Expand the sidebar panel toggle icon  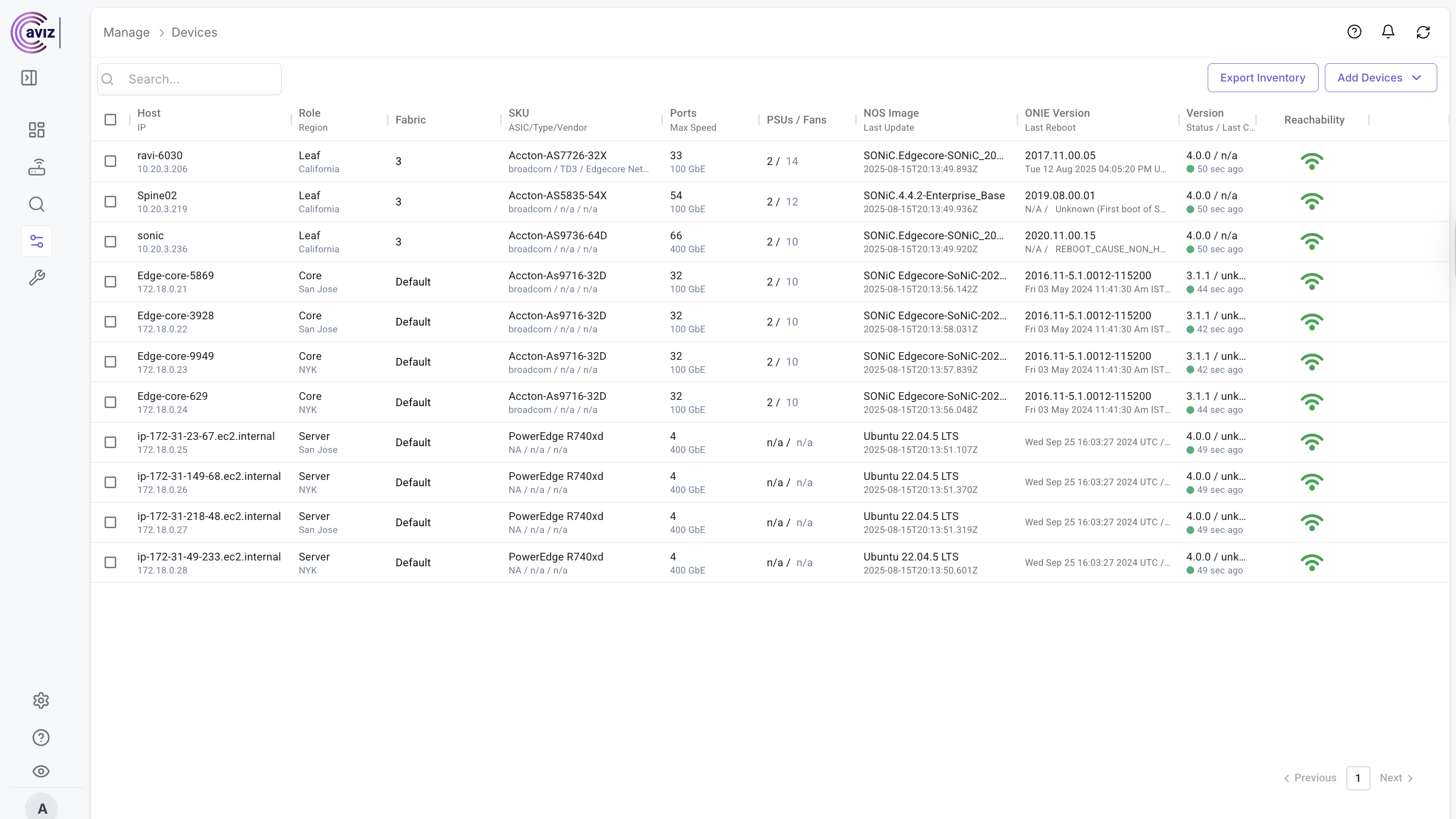(29, 78)
